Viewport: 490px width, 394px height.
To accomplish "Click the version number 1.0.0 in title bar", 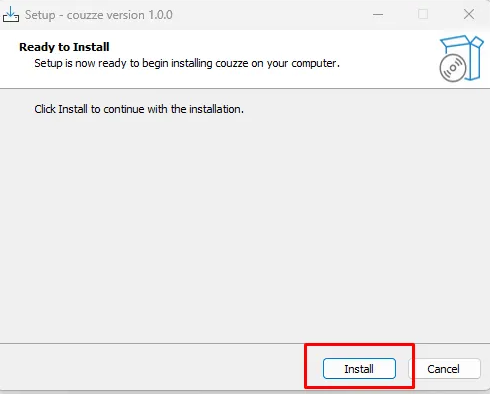I will [x=161, y=15].
